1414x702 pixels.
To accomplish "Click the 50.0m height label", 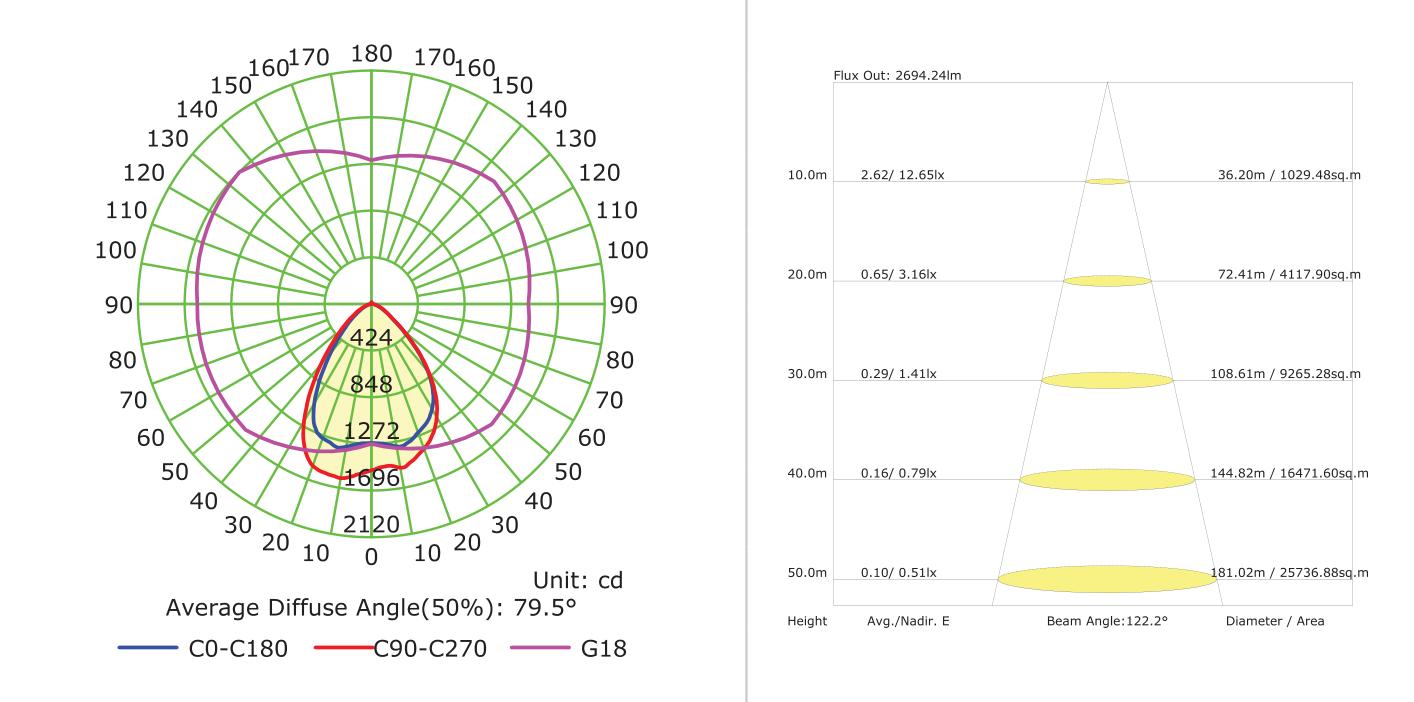I will pos(807,573).
